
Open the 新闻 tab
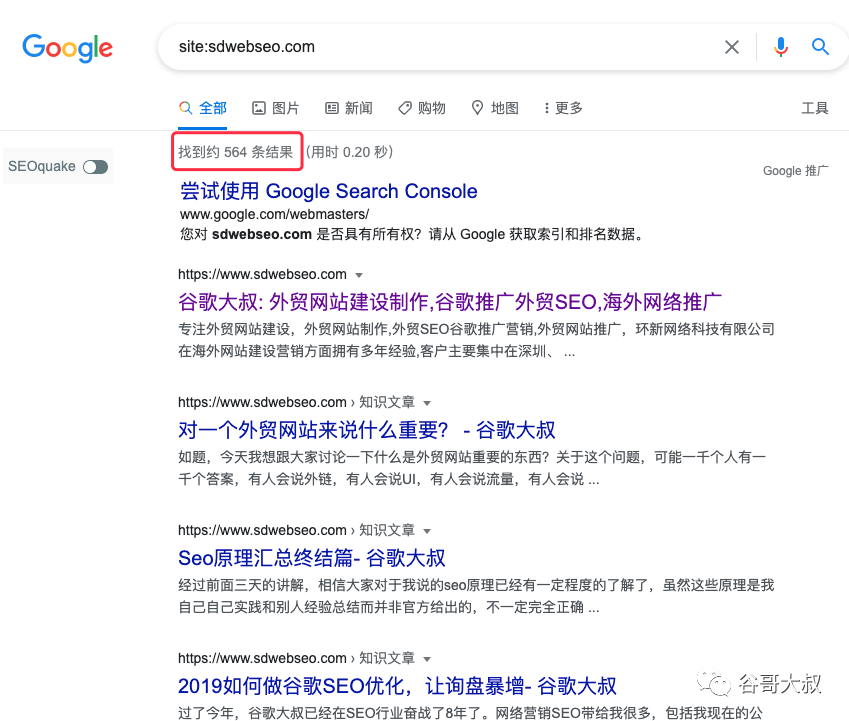tap(349, 108)
